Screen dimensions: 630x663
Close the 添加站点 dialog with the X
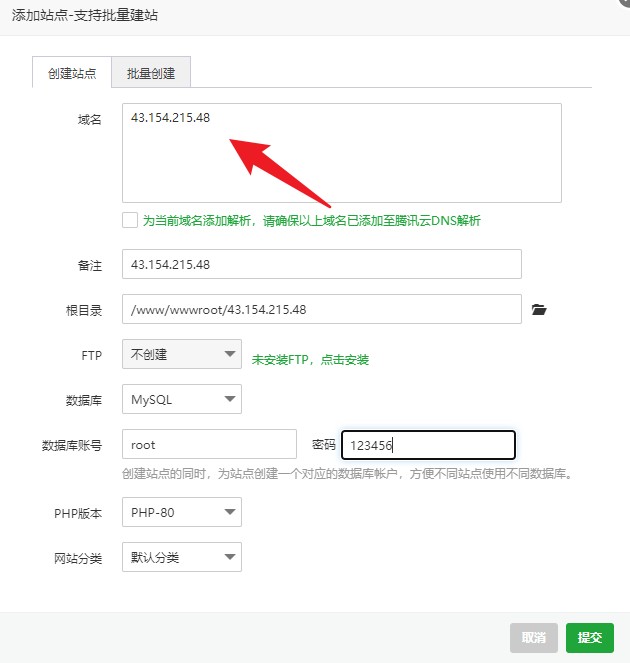coord(622,4)
